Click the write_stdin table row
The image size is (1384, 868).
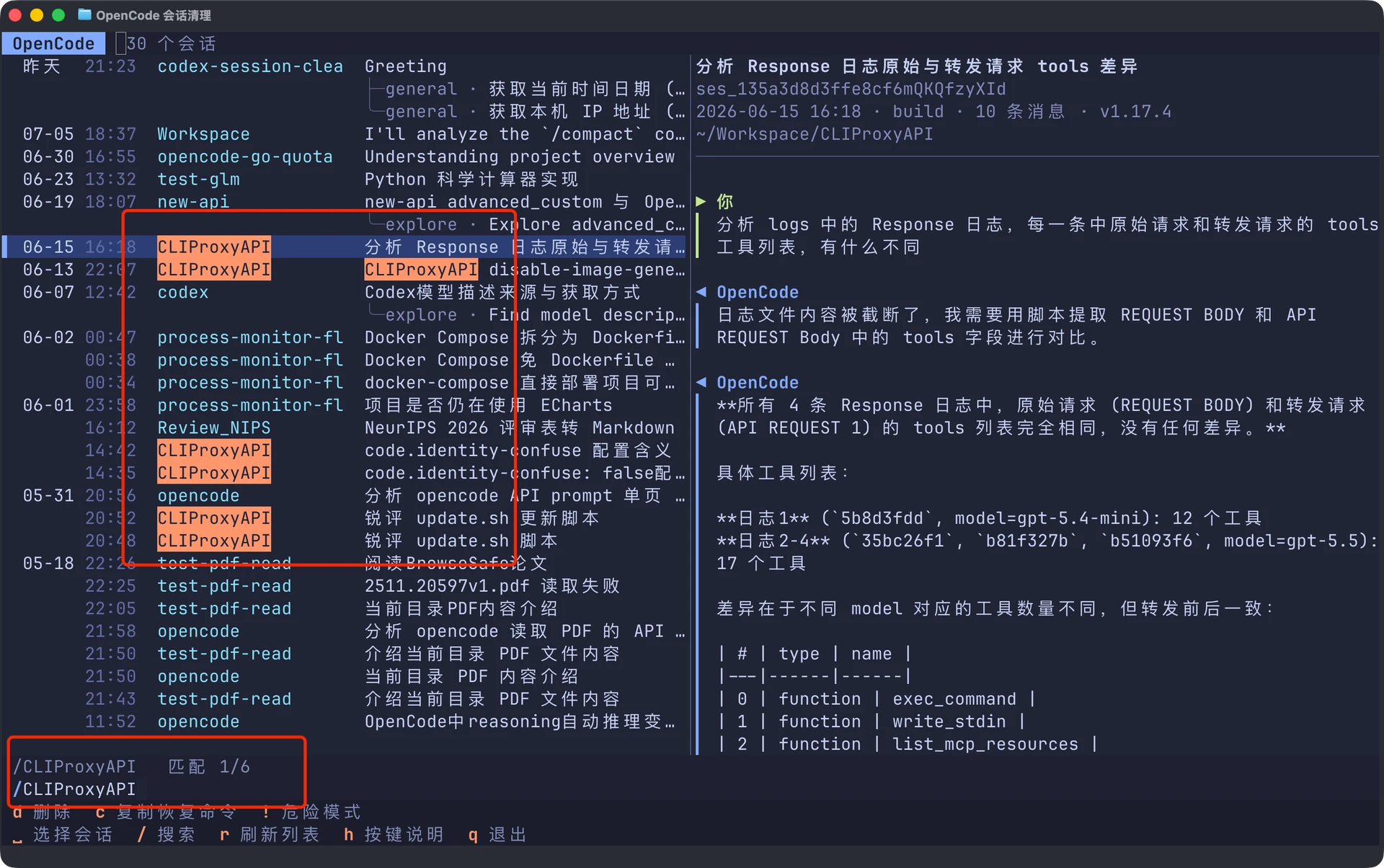[x=871, y=722]
